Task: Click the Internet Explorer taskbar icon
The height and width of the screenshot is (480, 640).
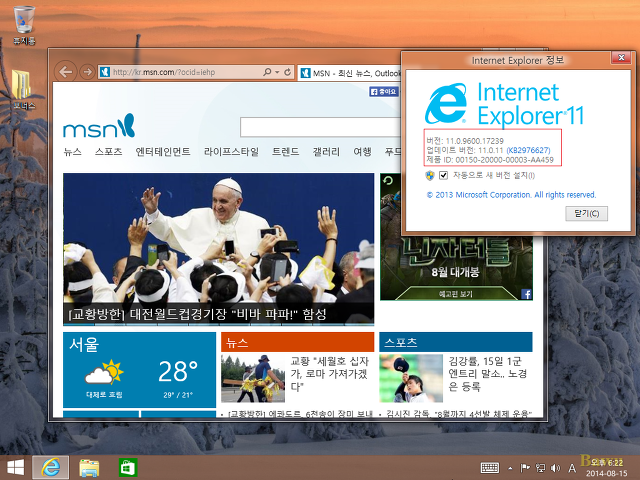Action: coord(51,468)
